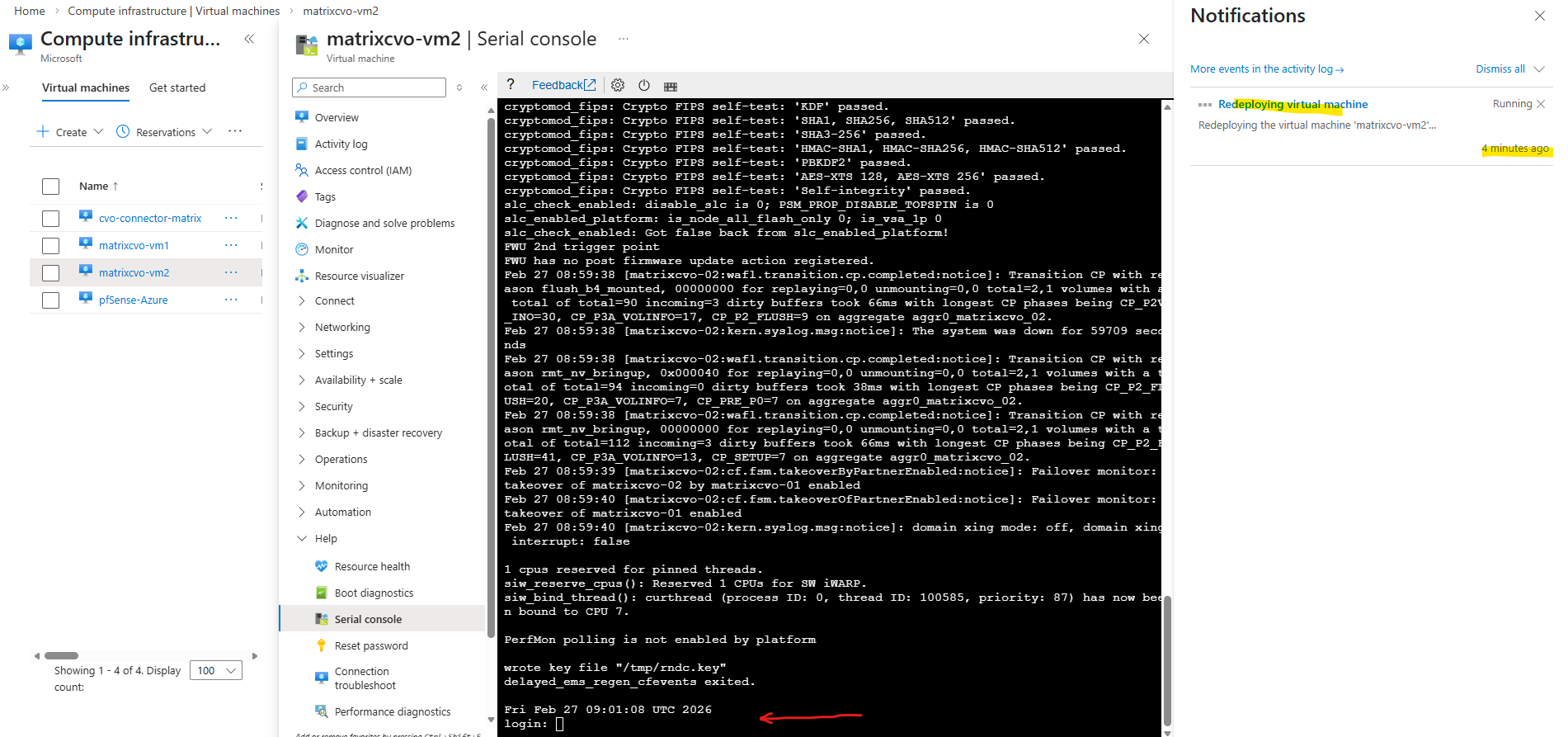The width and height of the screenshot is (1568, 737).
Task: Check the pfSense-Azure checkbox
Action: click(x=51, y=300)
